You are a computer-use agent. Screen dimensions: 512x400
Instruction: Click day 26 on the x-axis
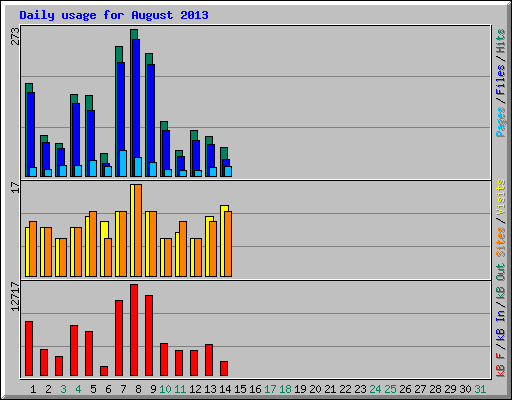coord(405,389)
